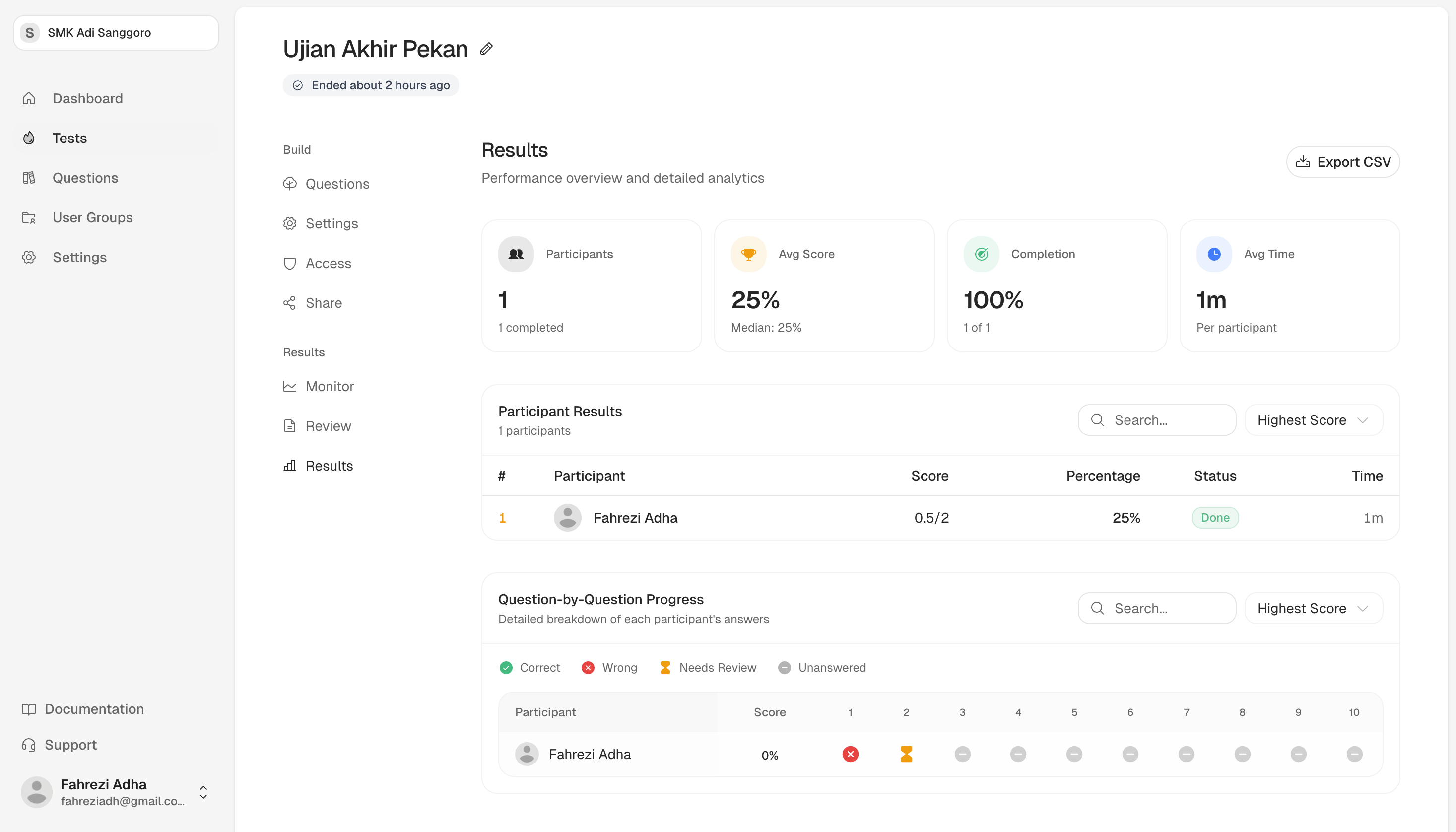Open Support from the sidebar
The width and height of the screenshot is (1456, 832).
[70, 745]
